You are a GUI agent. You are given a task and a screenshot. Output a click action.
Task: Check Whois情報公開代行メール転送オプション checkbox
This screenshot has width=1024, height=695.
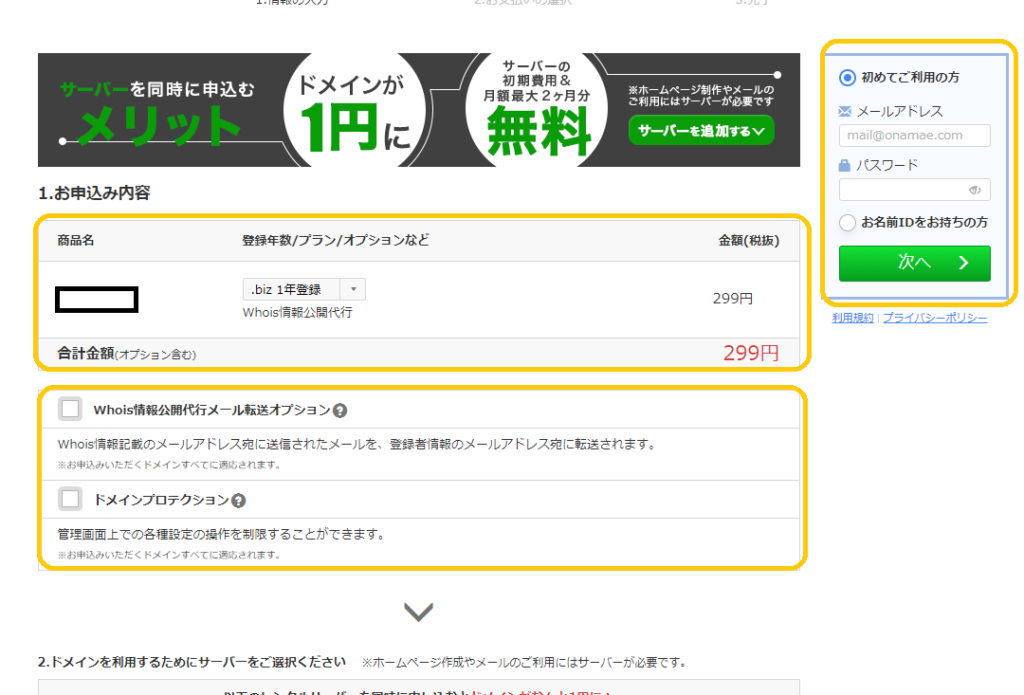[x=70, y=409]
